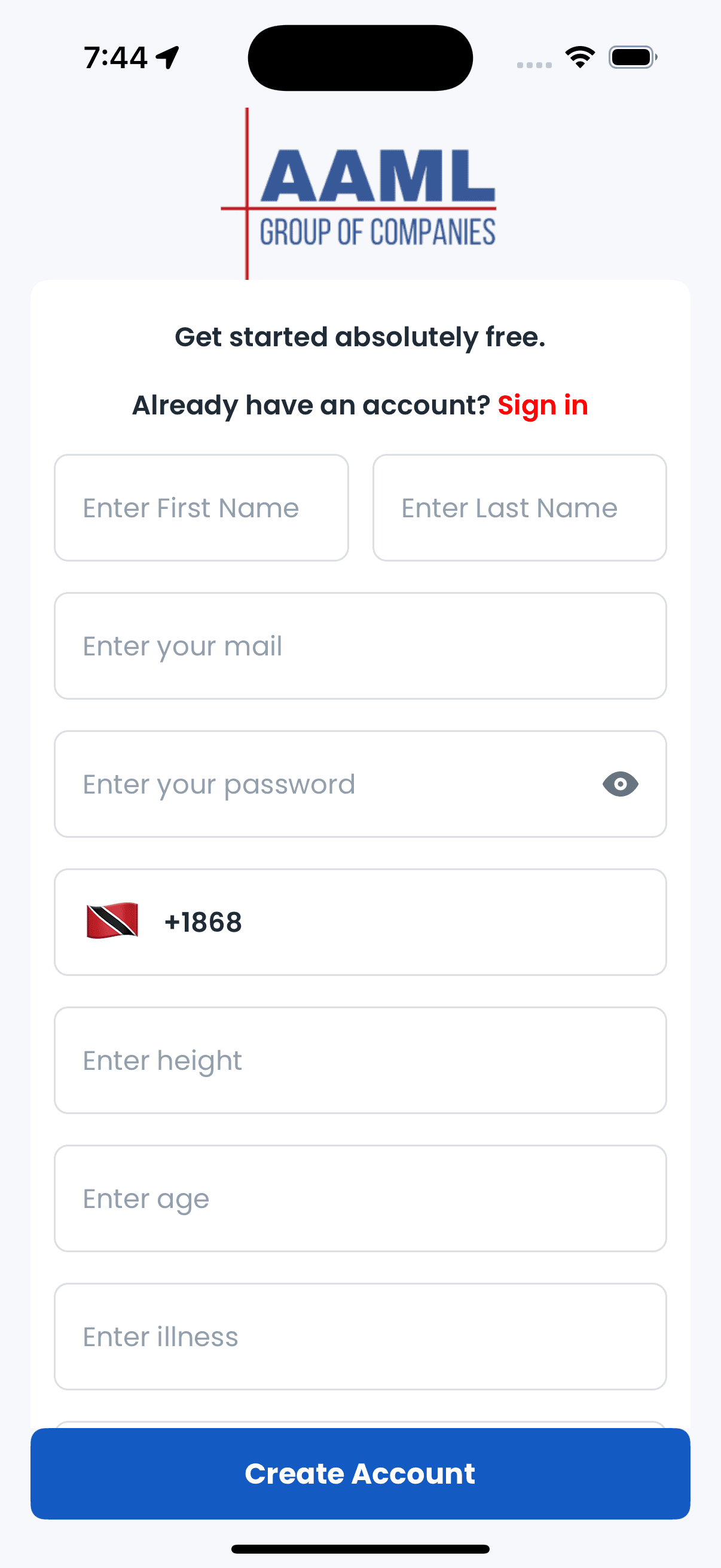Tap the +1868 country code
The image size is (721, 1568).
click(x=203, y=922)
